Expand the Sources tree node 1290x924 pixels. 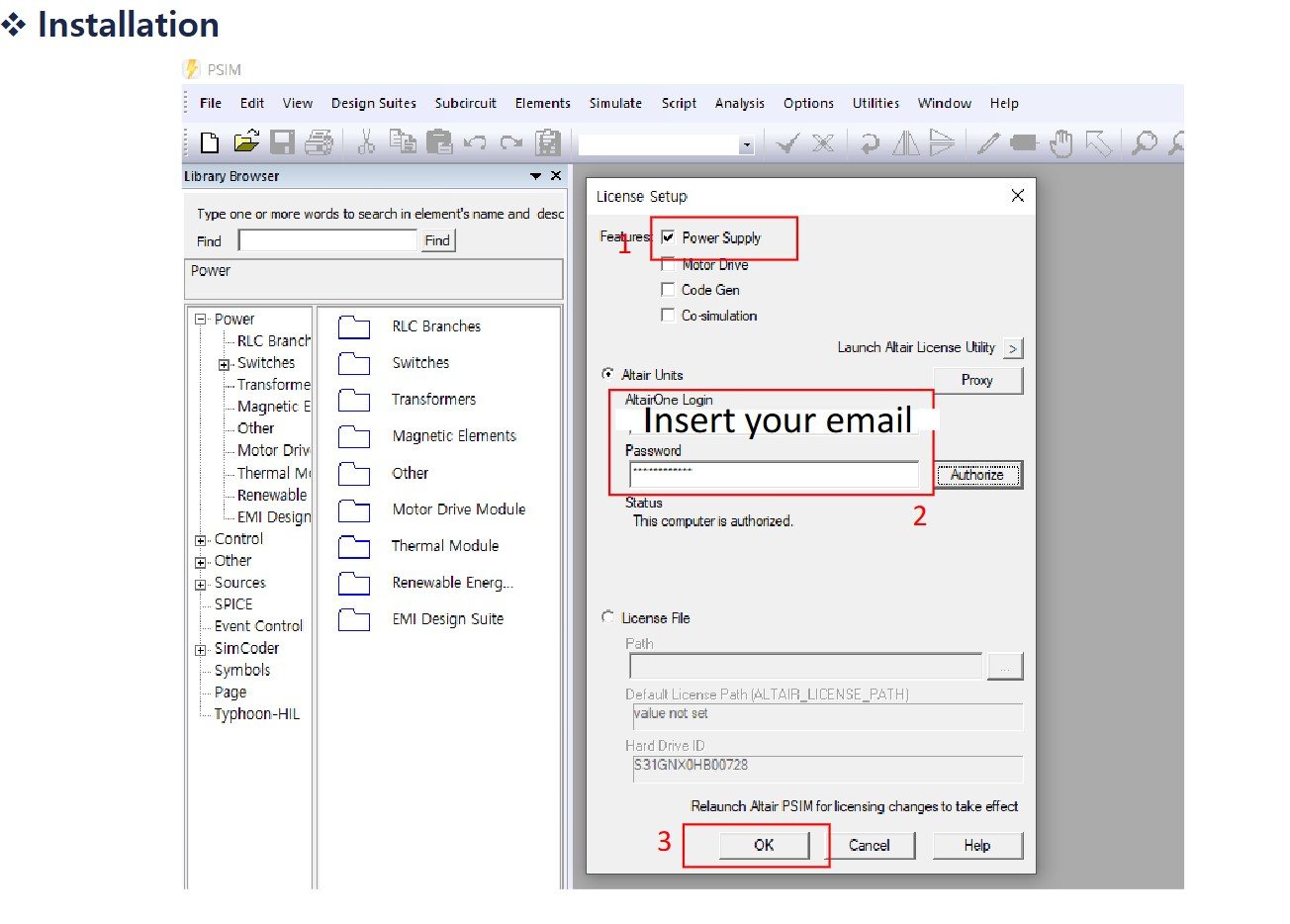201,584
